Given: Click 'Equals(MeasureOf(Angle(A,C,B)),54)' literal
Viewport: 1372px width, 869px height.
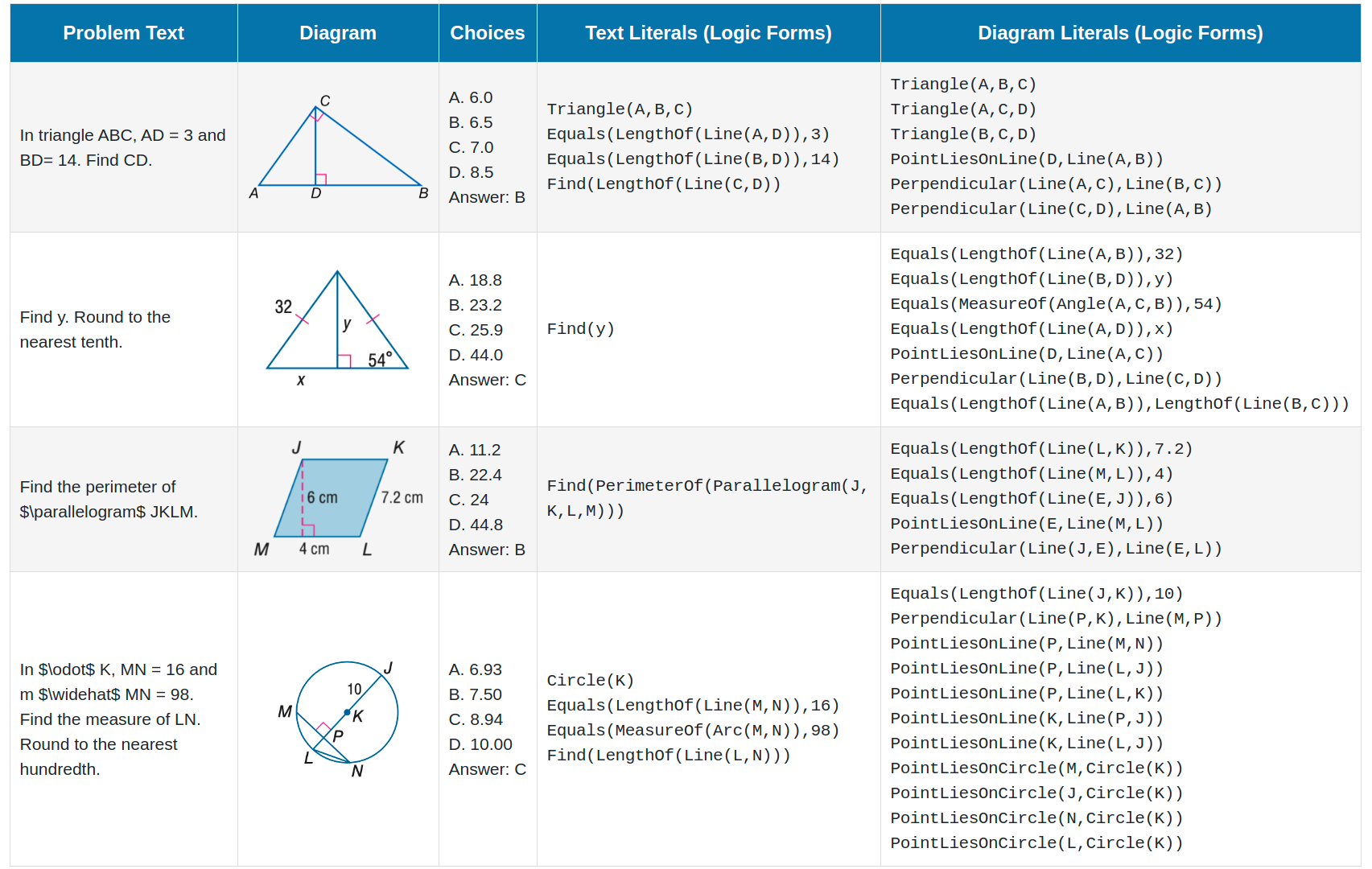Looking at the screenshot, I should click(x=1056, y=304).
